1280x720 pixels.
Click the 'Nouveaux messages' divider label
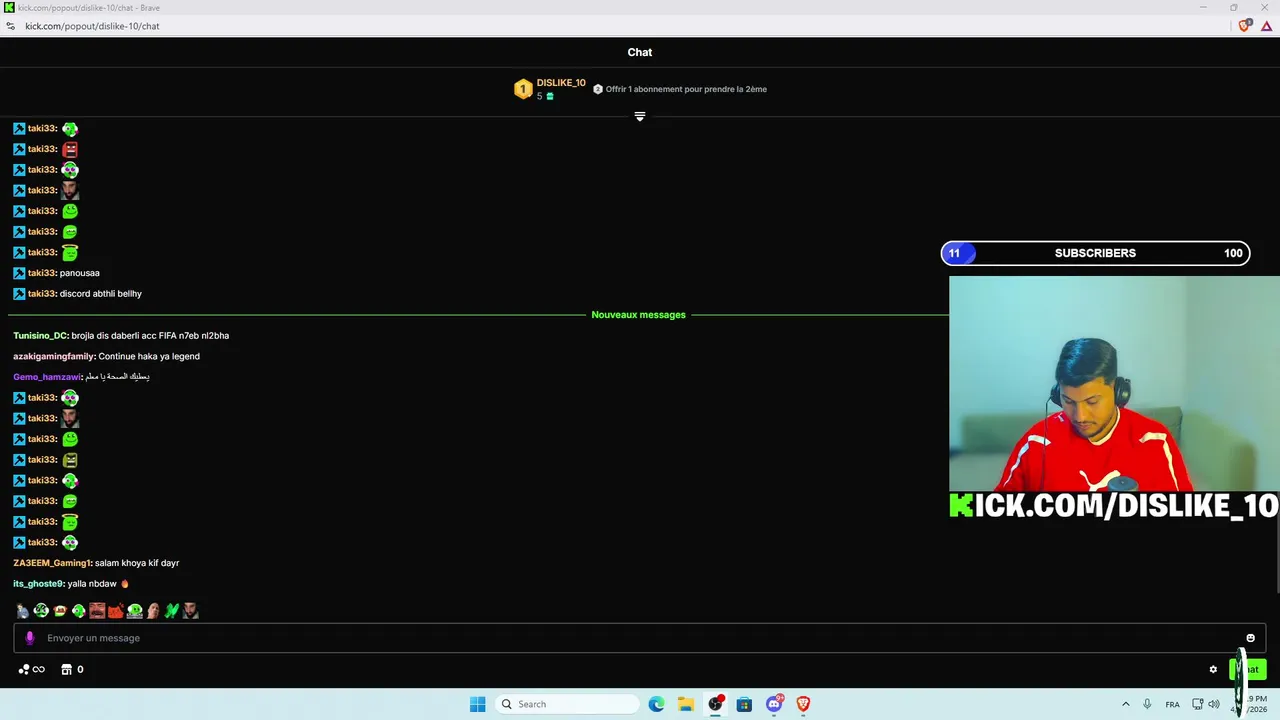(638, 315)
